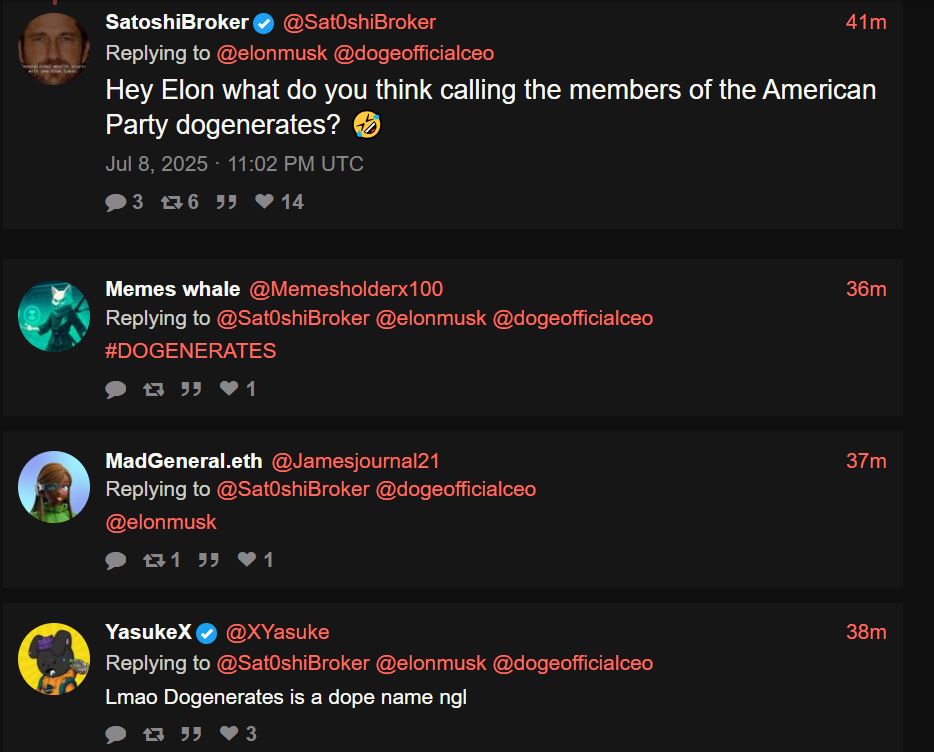Open SatoshiBroker's profile picture
This screenshot has height=752, width=934.
54,48
